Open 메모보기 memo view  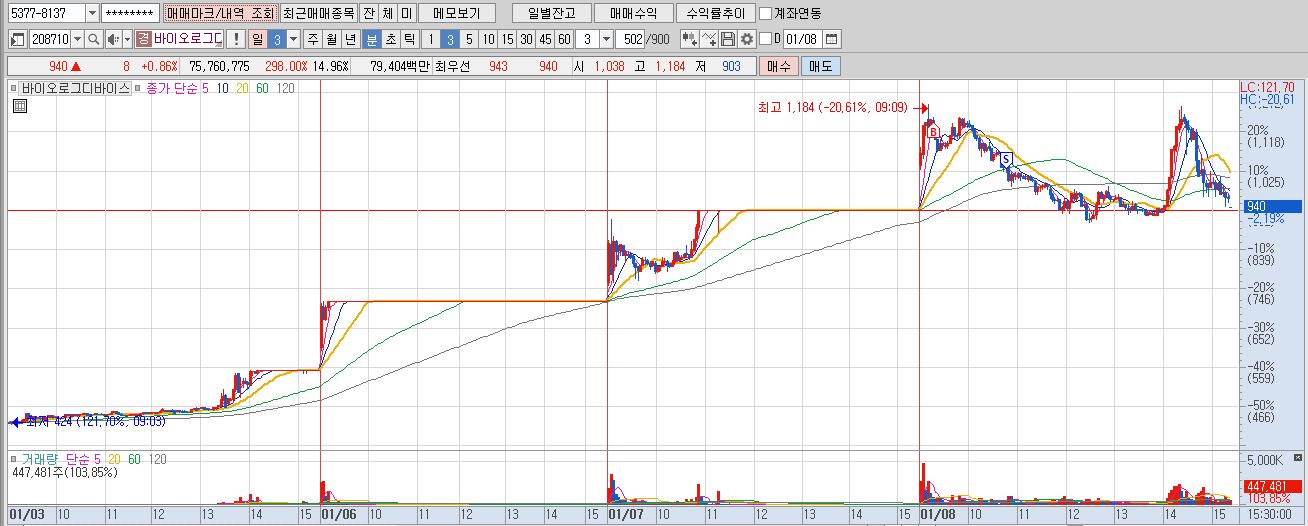pos(456,14)
